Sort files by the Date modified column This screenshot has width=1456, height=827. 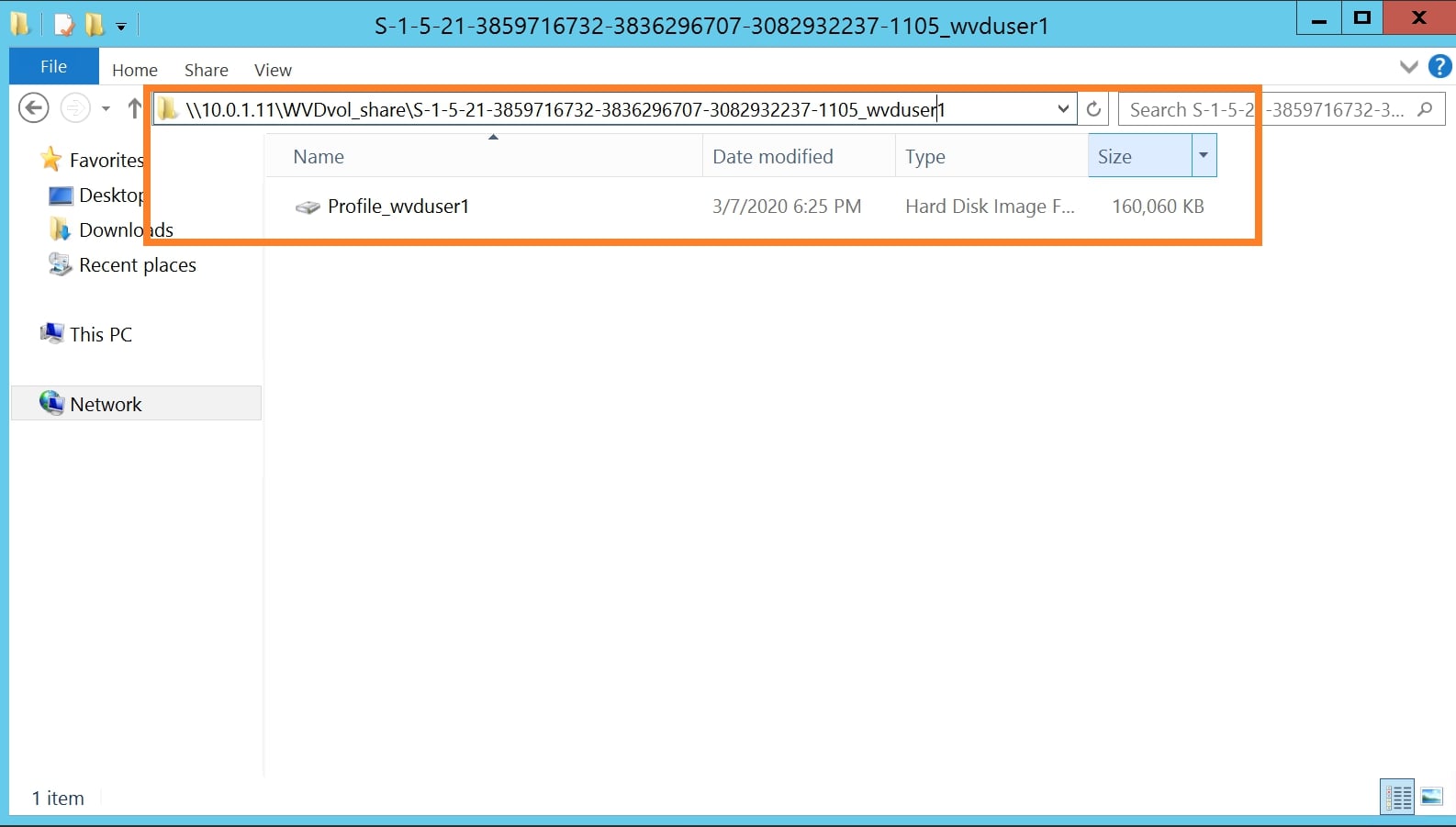click(773, 157)
